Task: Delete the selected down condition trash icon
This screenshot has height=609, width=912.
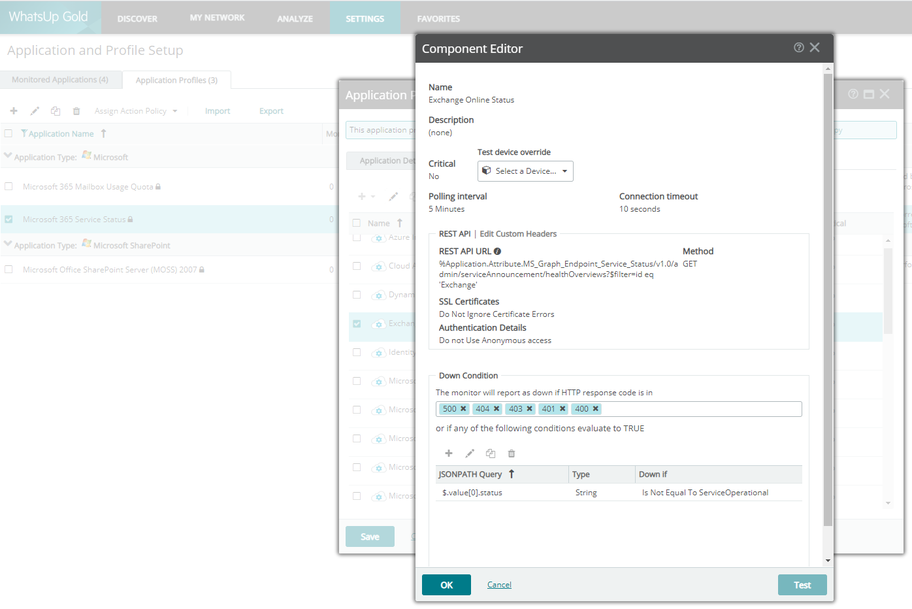Action: point(511,453)
